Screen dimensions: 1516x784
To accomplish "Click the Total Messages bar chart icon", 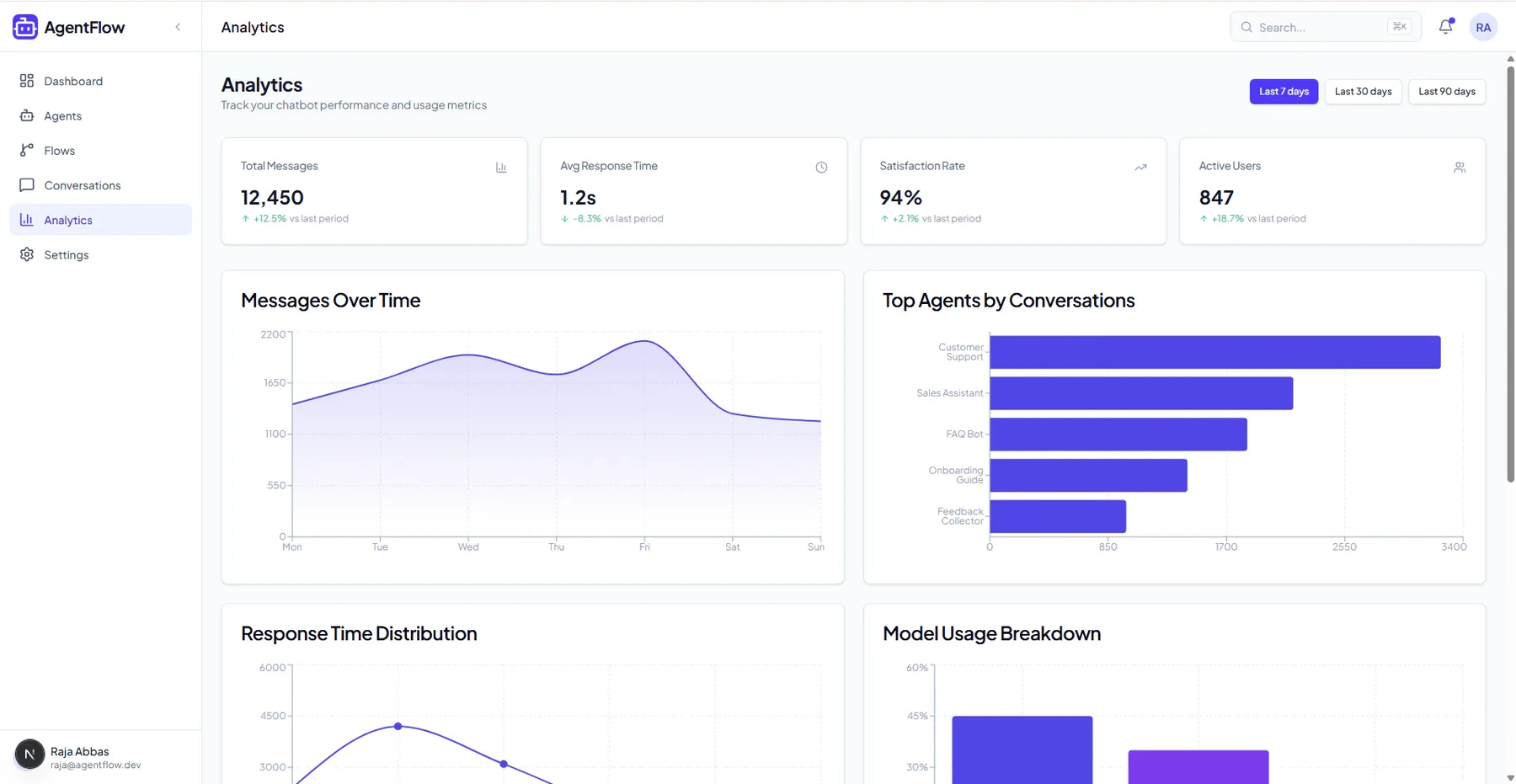I will [501, 168].
